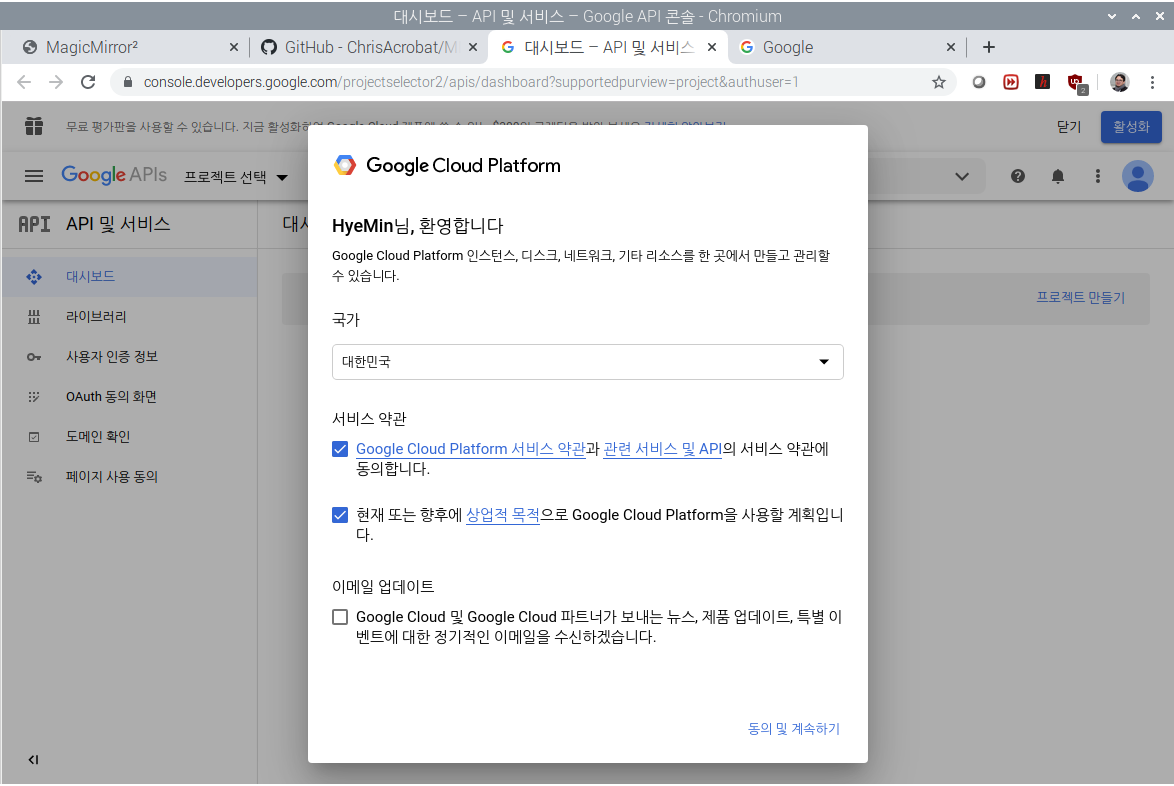Click the browser forward arrow
This screenshot has width=1174, height=786.
coord(56,82)
